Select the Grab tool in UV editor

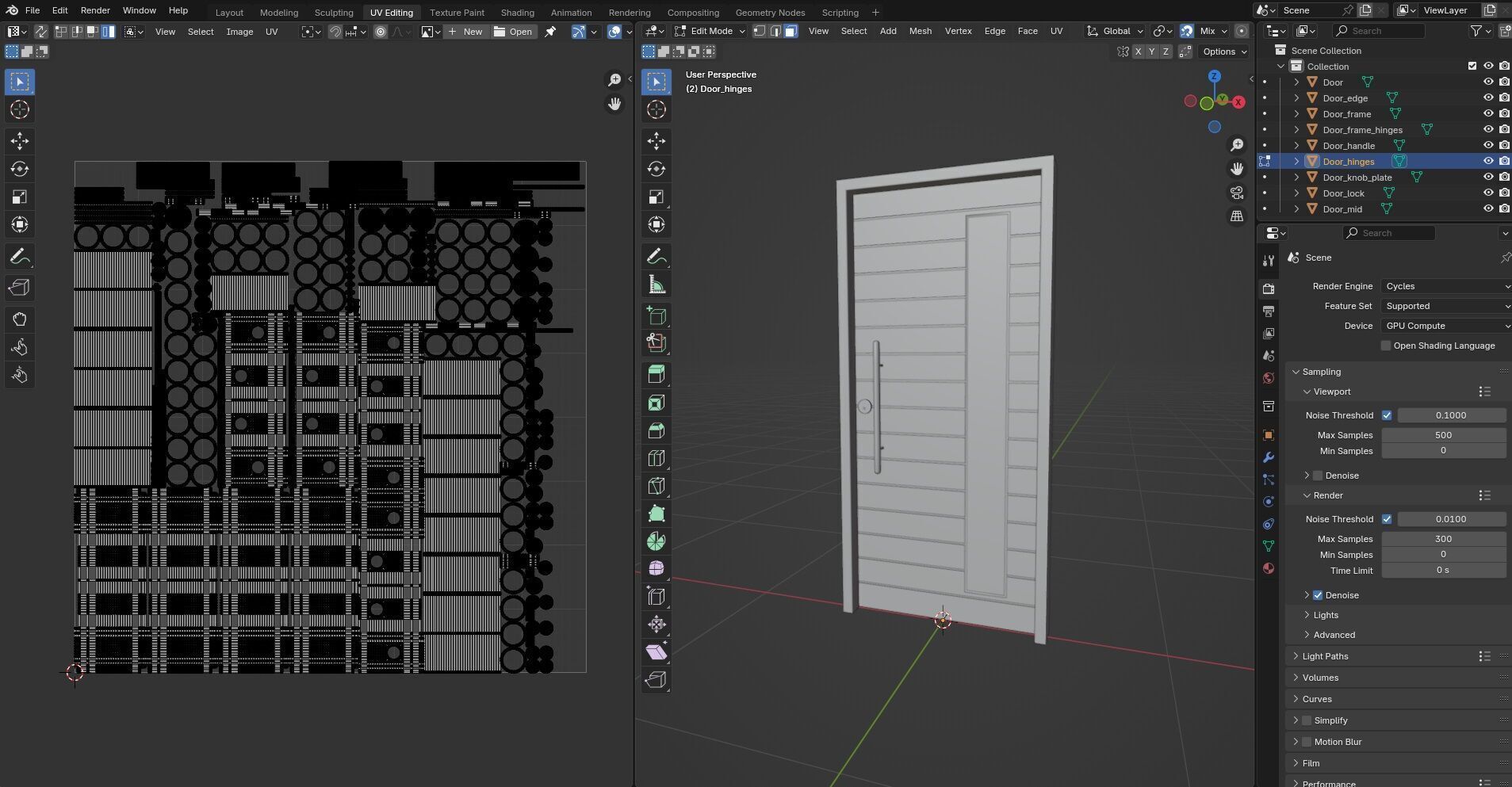click(20, 319)
